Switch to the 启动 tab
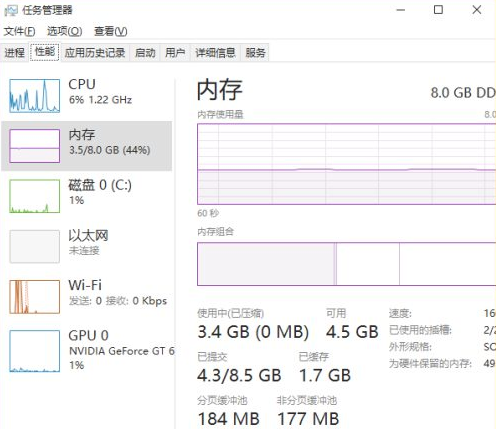Image resolution: width=496 pixels, height=429 pixels. [145, 52]
